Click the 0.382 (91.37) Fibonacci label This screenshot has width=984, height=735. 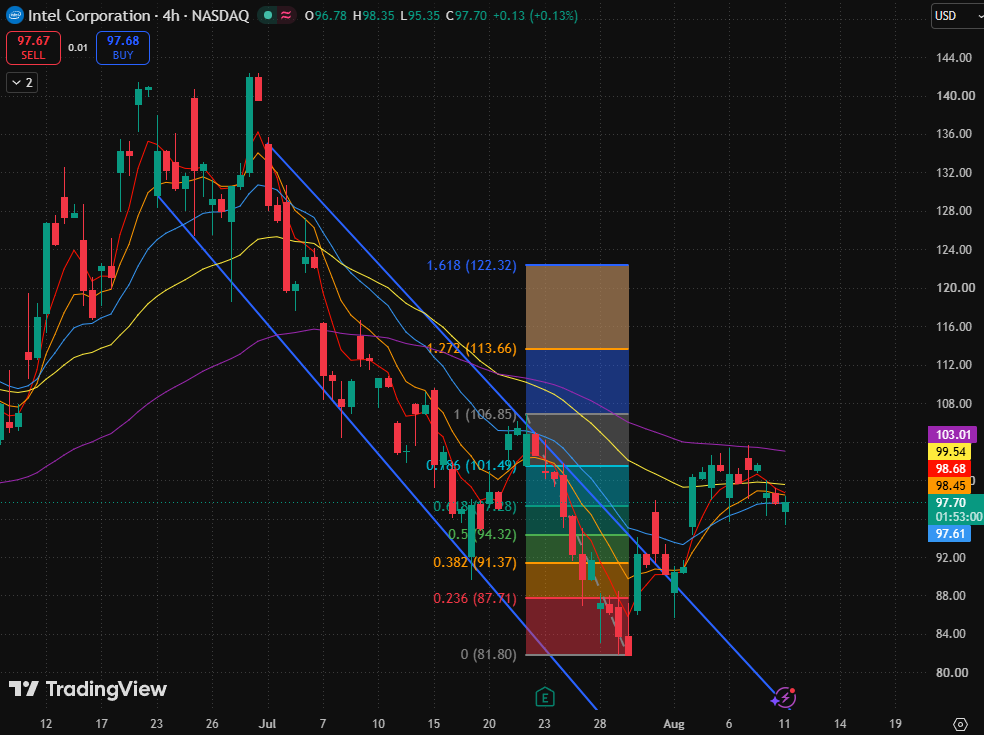(475, 562)
